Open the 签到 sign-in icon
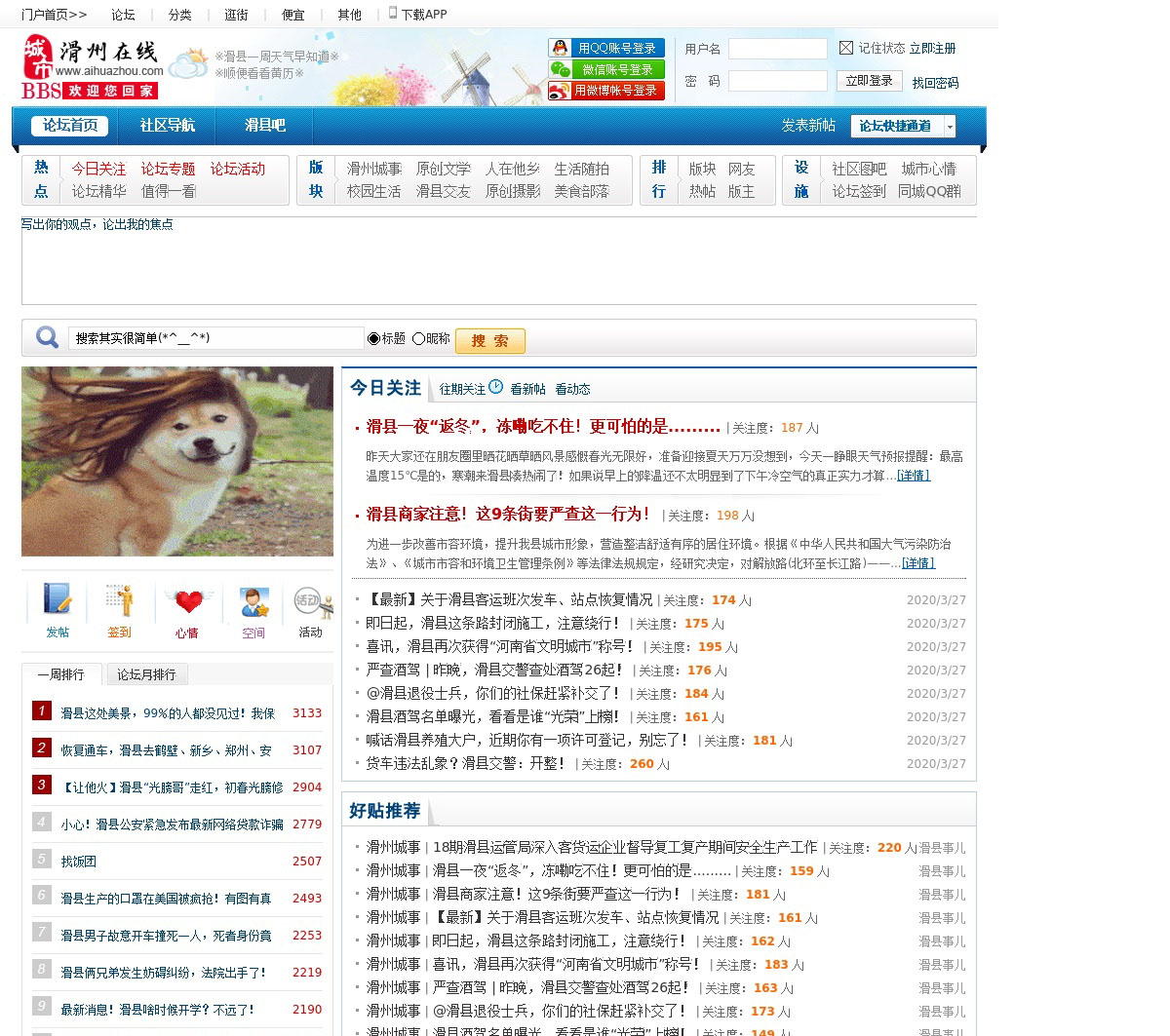 point(120,600)
